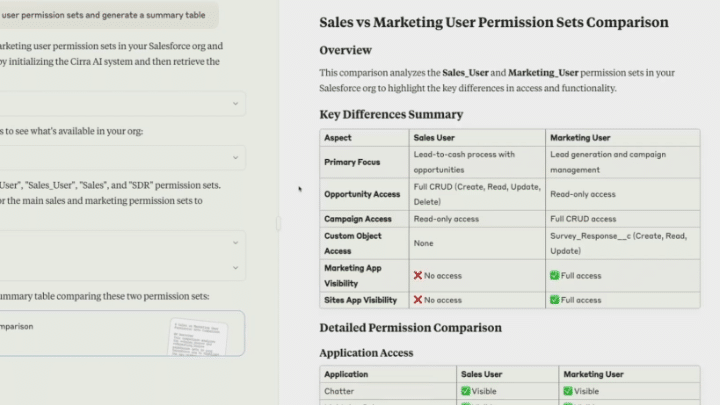Viewport: 720px width, 405px height.
Task: Click the panel resize handle between chat and artifact
Action: click(x=279, y=224)
